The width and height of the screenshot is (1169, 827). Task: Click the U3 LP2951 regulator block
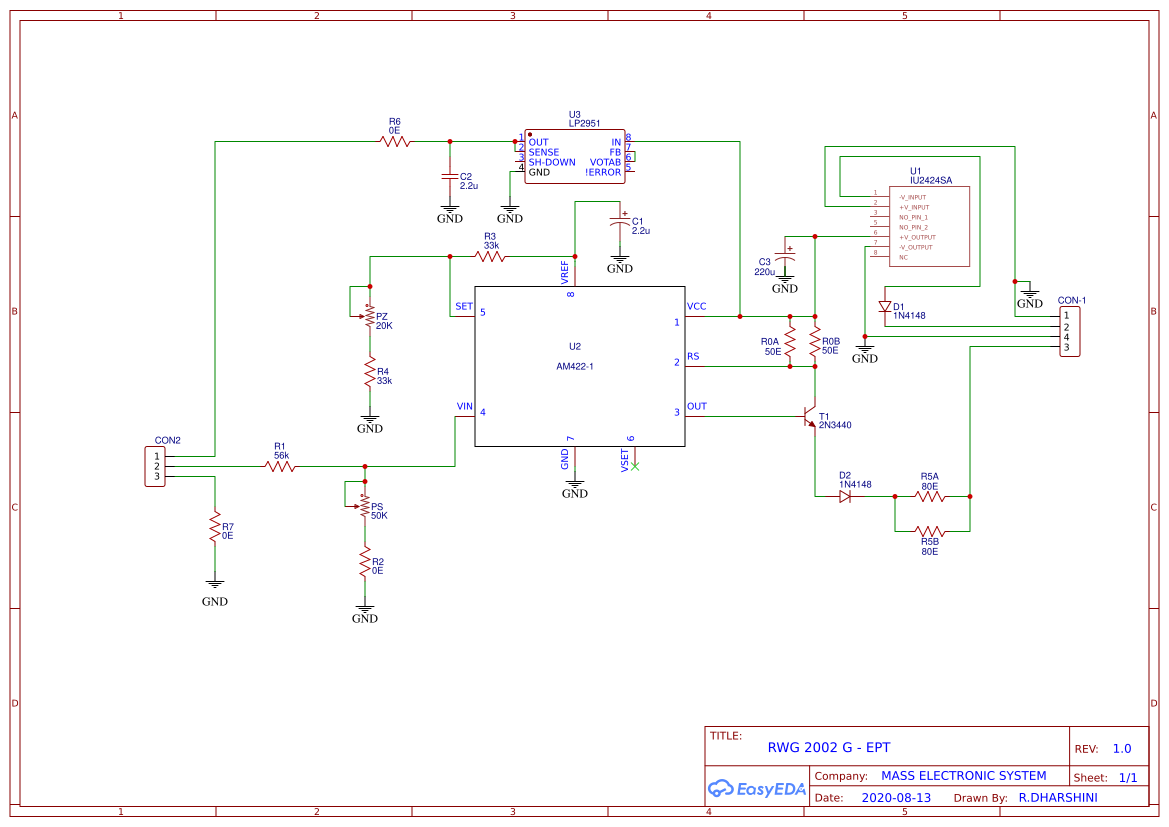tap(574, 156)
